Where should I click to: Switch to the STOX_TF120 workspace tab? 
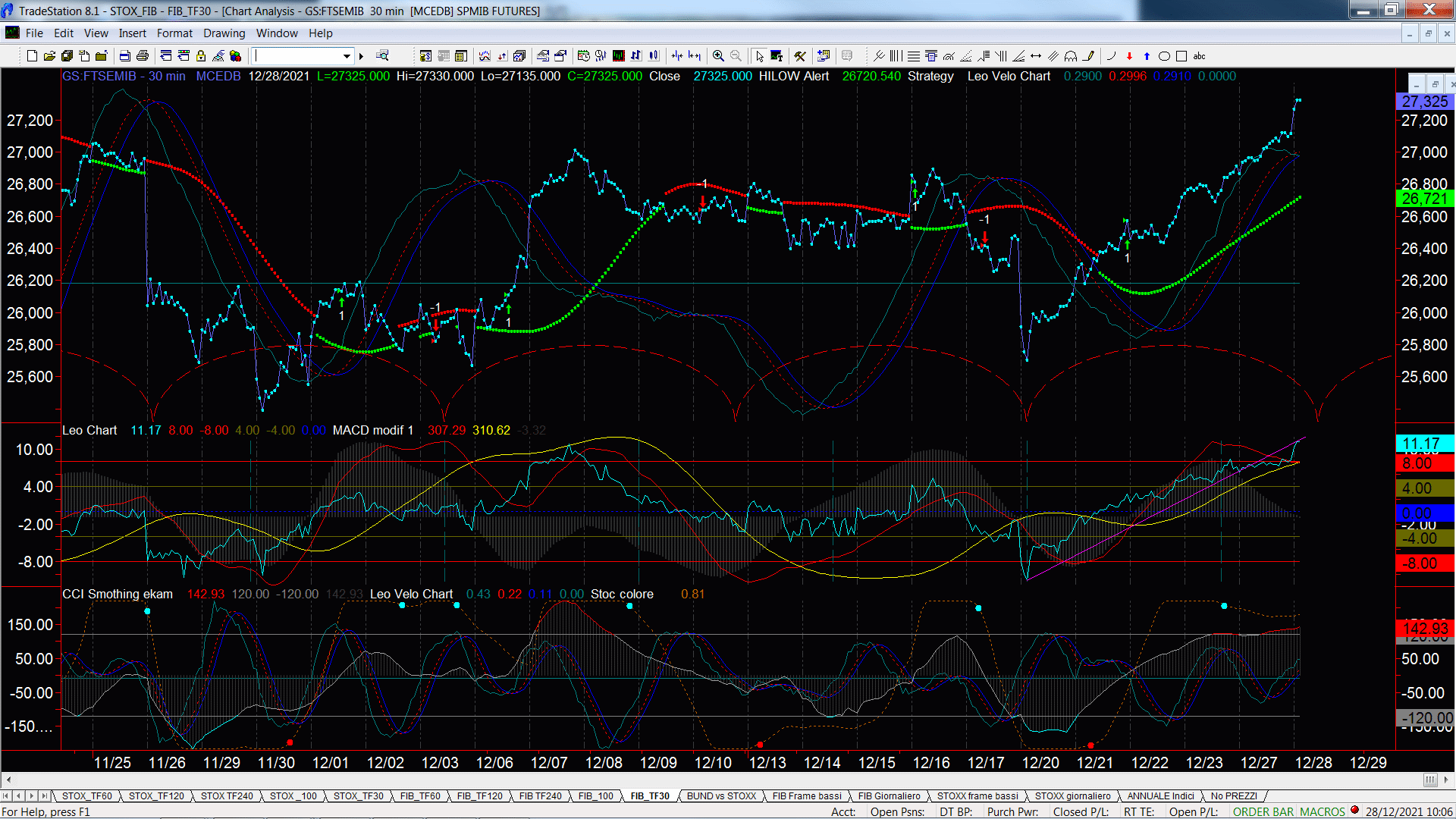(x=156, y=796)
